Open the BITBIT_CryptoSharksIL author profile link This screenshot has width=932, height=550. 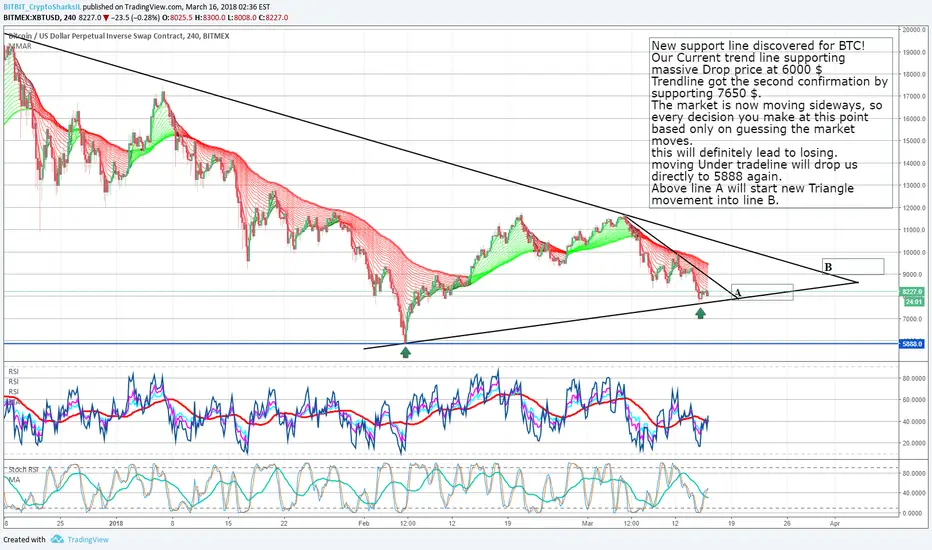(x=41, y=7)
